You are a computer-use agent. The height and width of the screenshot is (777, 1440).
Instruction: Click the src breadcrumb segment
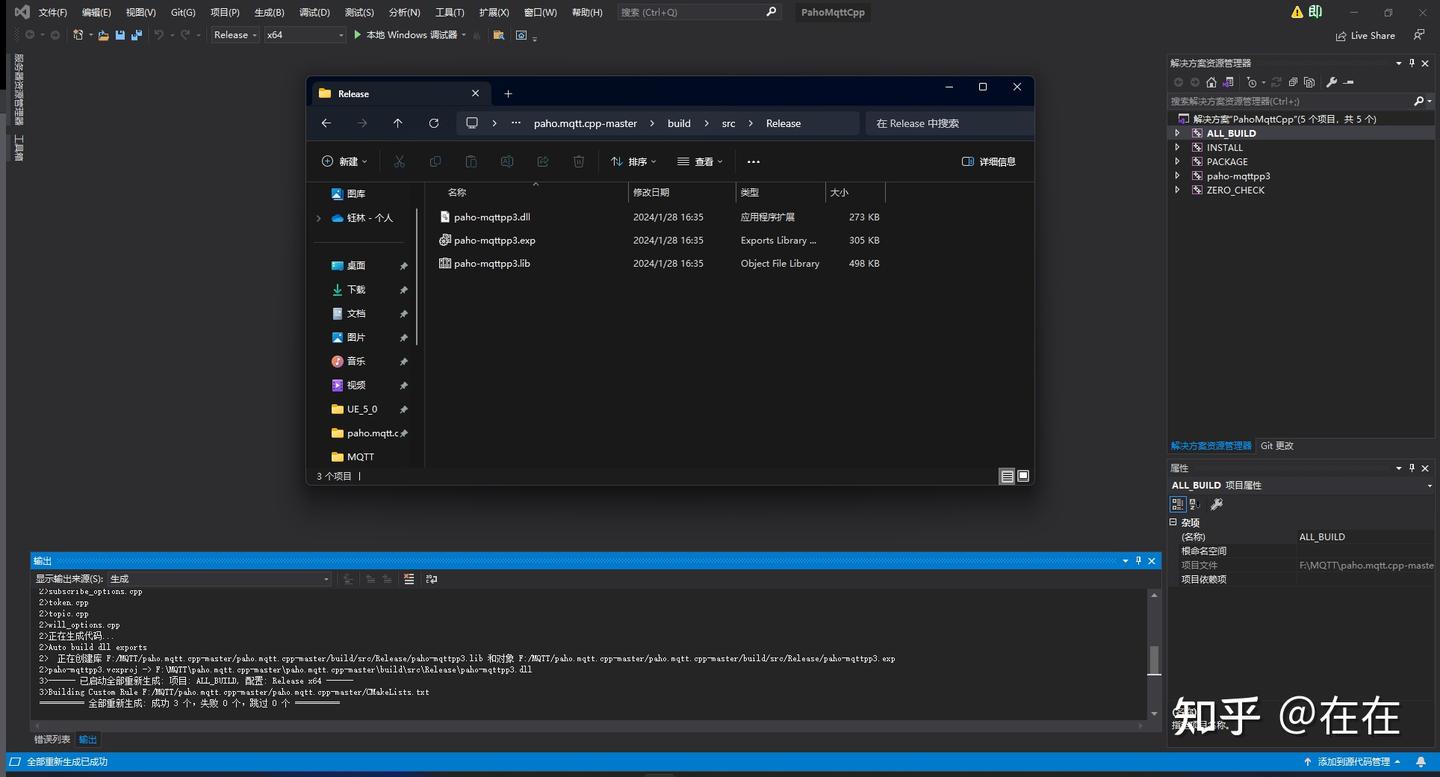[728, 124]
